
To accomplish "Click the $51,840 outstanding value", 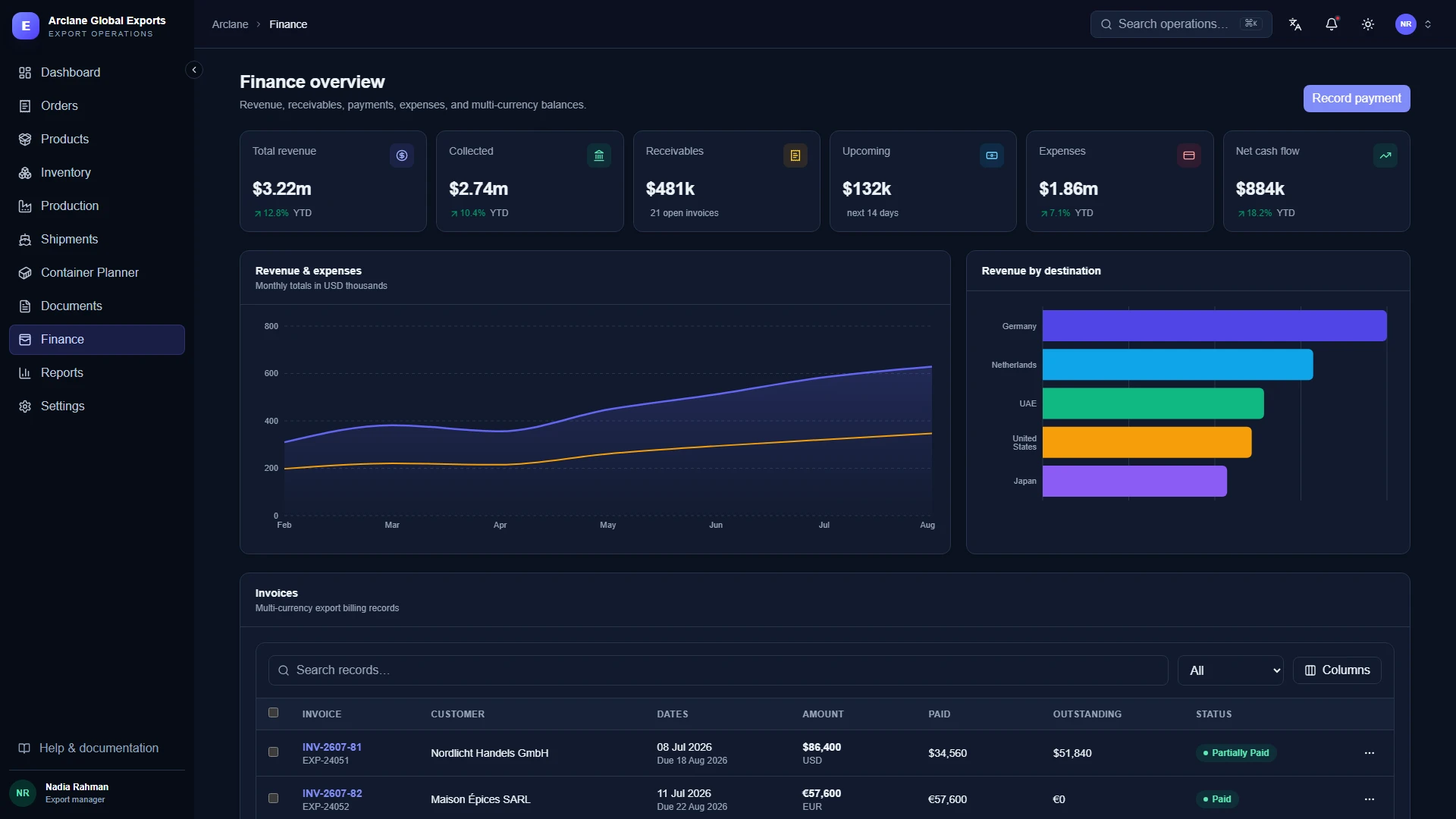I will pyautogui.click(x=1072, y=753).
